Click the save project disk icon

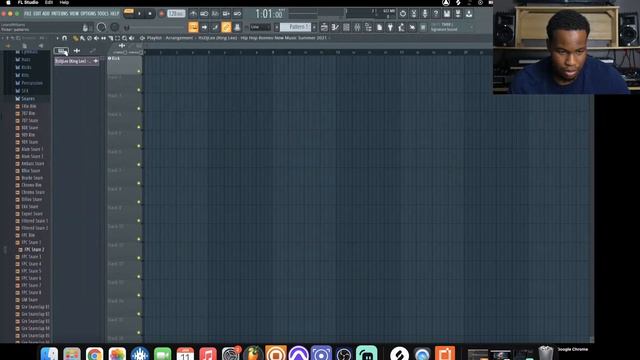[447, 14]
